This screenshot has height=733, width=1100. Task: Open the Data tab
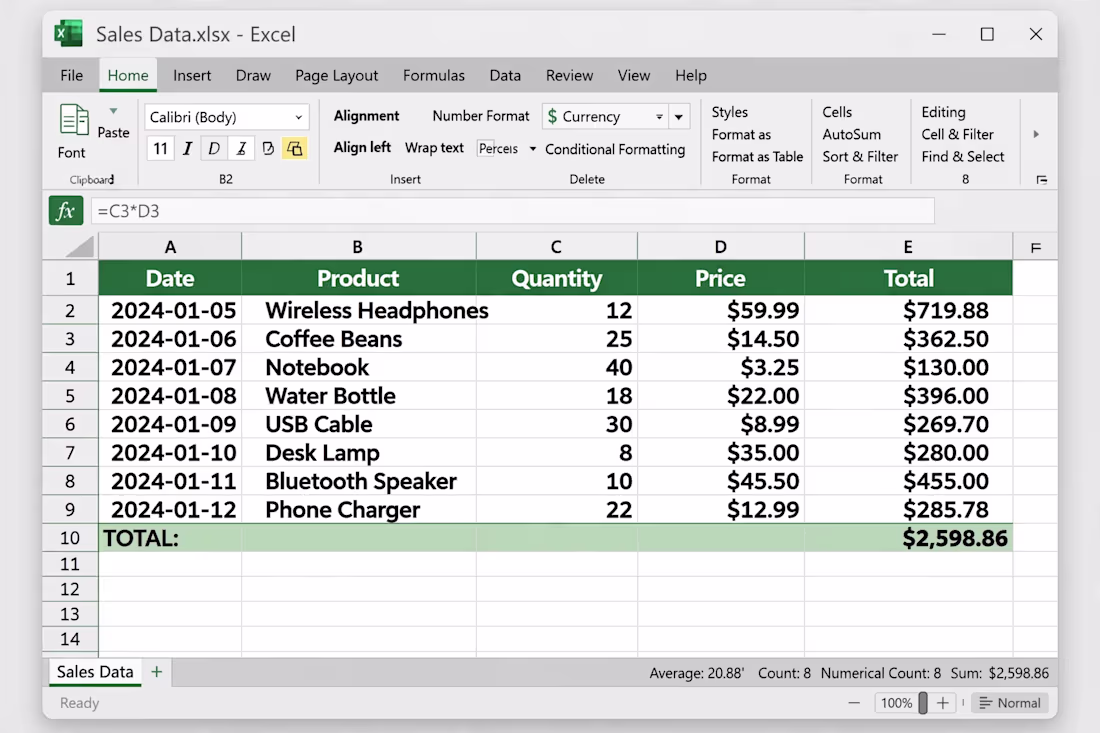[505, 75]
